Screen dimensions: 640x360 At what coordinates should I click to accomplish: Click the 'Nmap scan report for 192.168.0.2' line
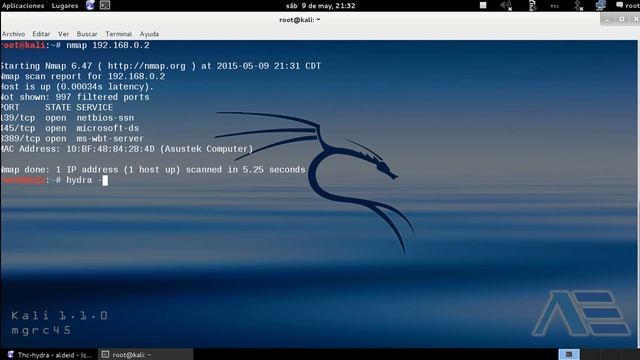tap(83, 76)
